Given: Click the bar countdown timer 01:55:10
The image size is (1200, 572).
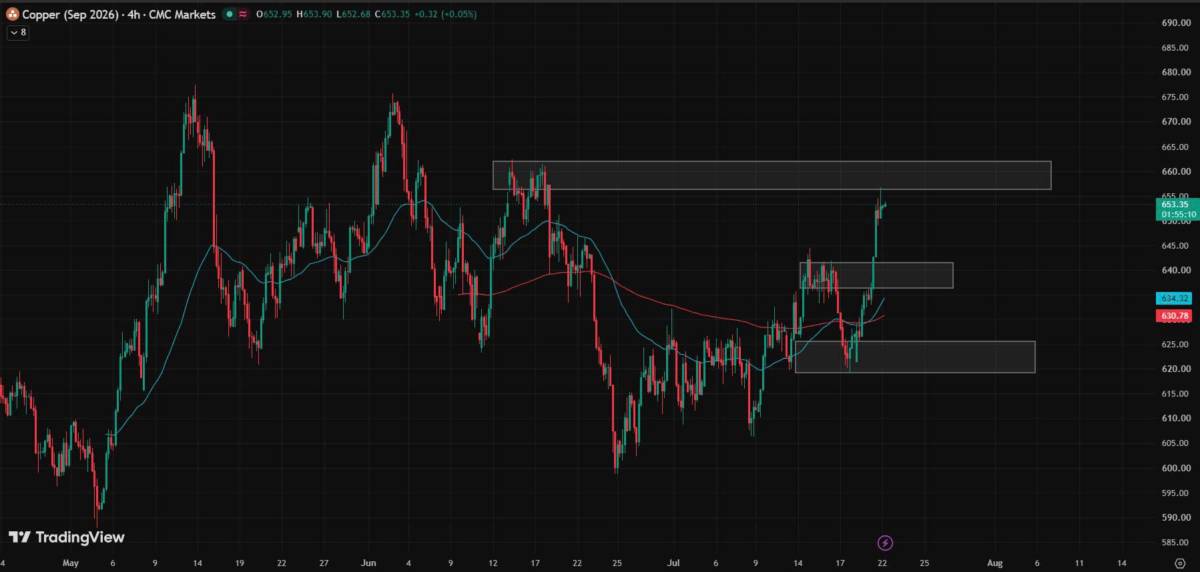Looking at the screenshot, I should (1176, 214).
